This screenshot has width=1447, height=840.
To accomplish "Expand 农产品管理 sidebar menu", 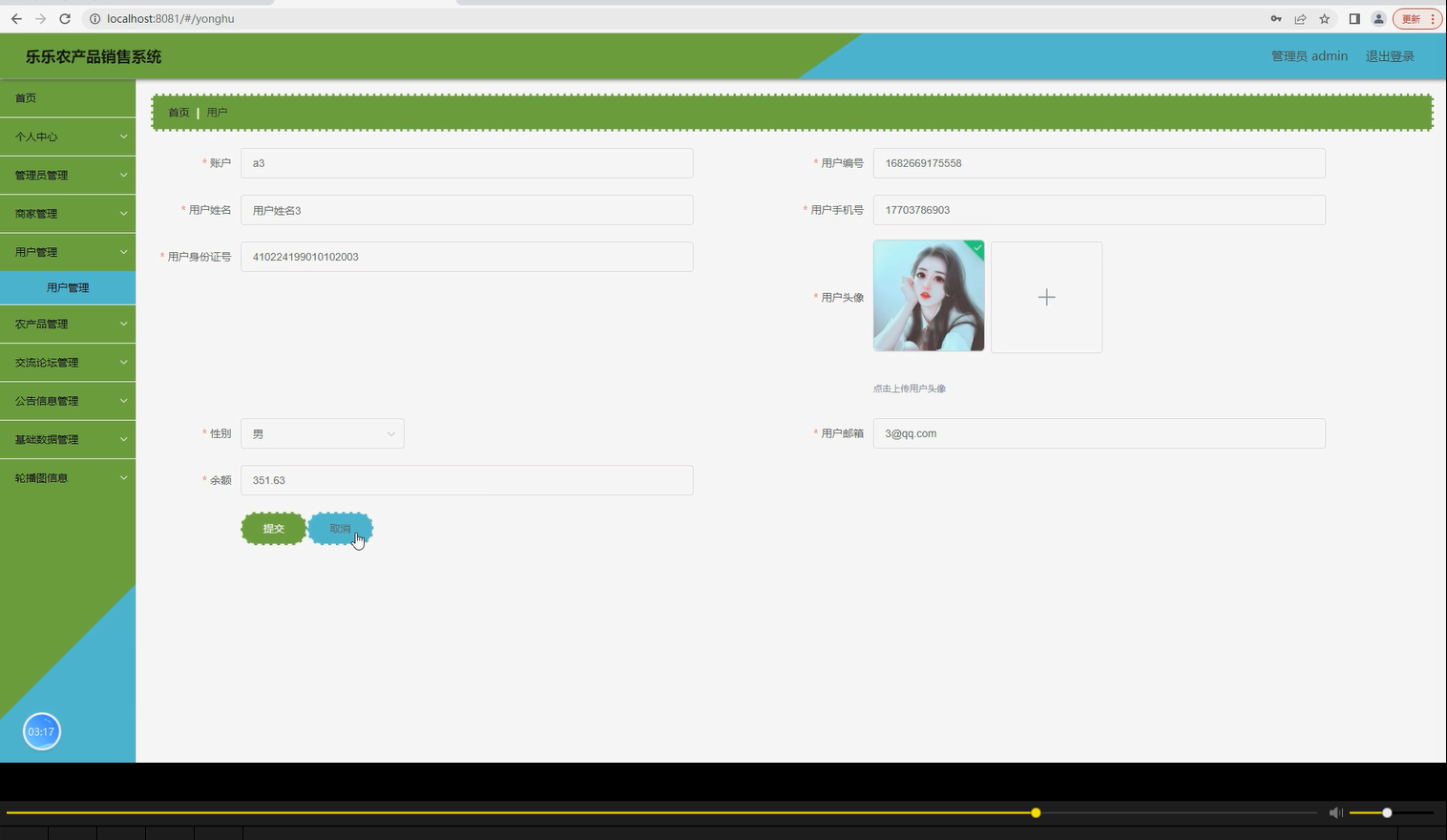I will (x=68, y=325).
